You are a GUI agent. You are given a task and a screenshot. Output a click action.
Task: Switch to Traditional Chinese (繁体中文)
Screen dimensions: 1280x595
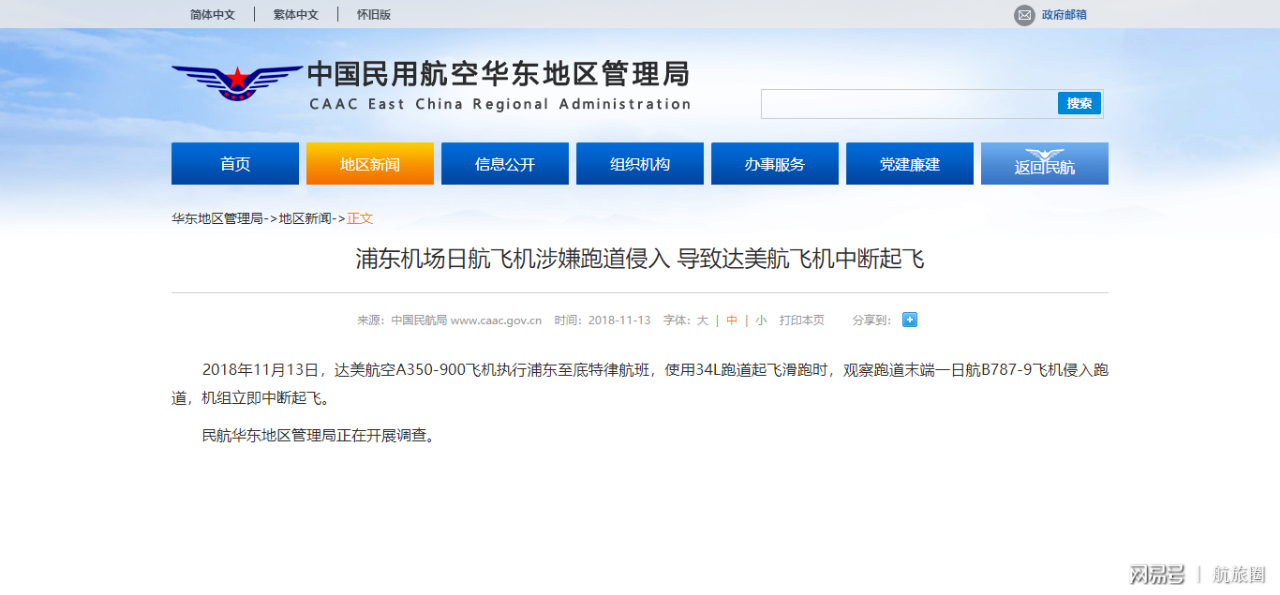click(x=296, y=15)
